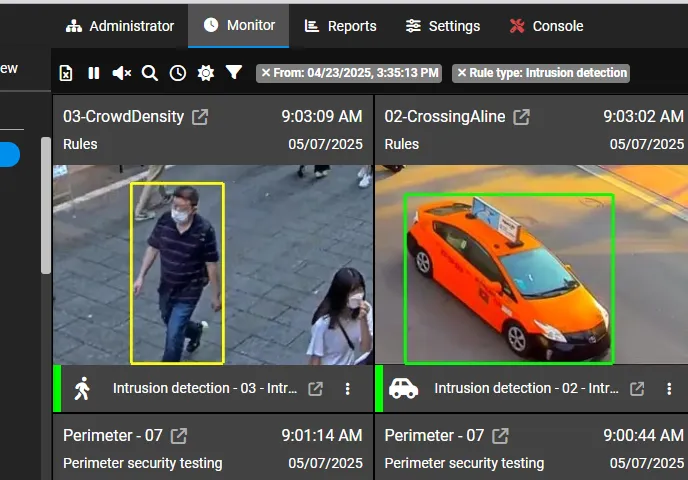This screenshot has width=688, height=480.
Task: Remove the Rule type Intrusion detection filter
Action: 462,73
